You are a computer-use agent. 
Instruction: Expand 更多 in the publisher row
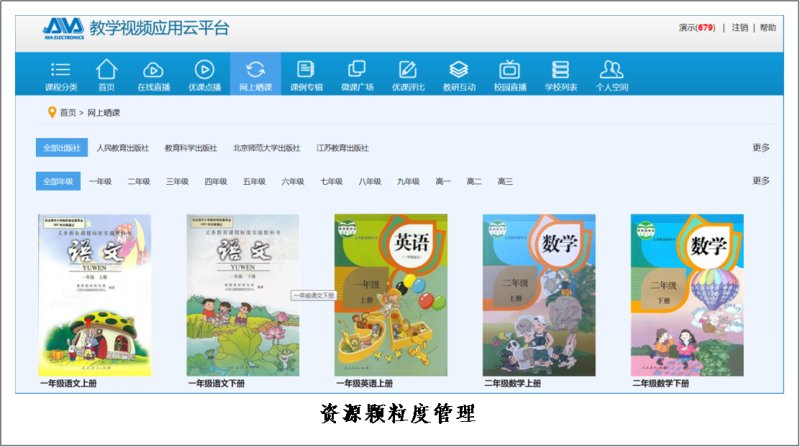(761, 147)
